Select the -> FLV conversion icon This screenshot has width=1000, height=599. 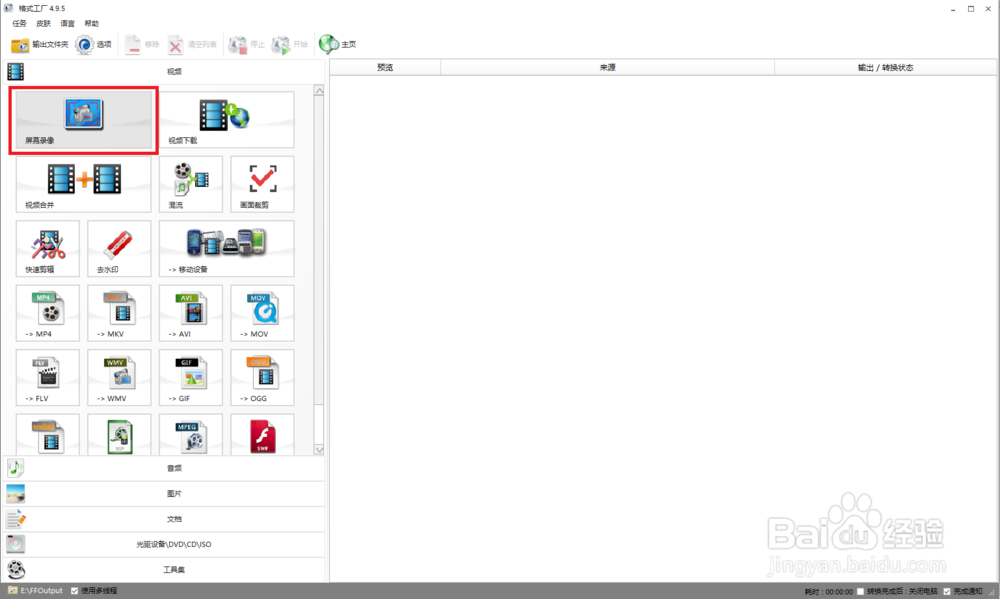coord(48,378)
